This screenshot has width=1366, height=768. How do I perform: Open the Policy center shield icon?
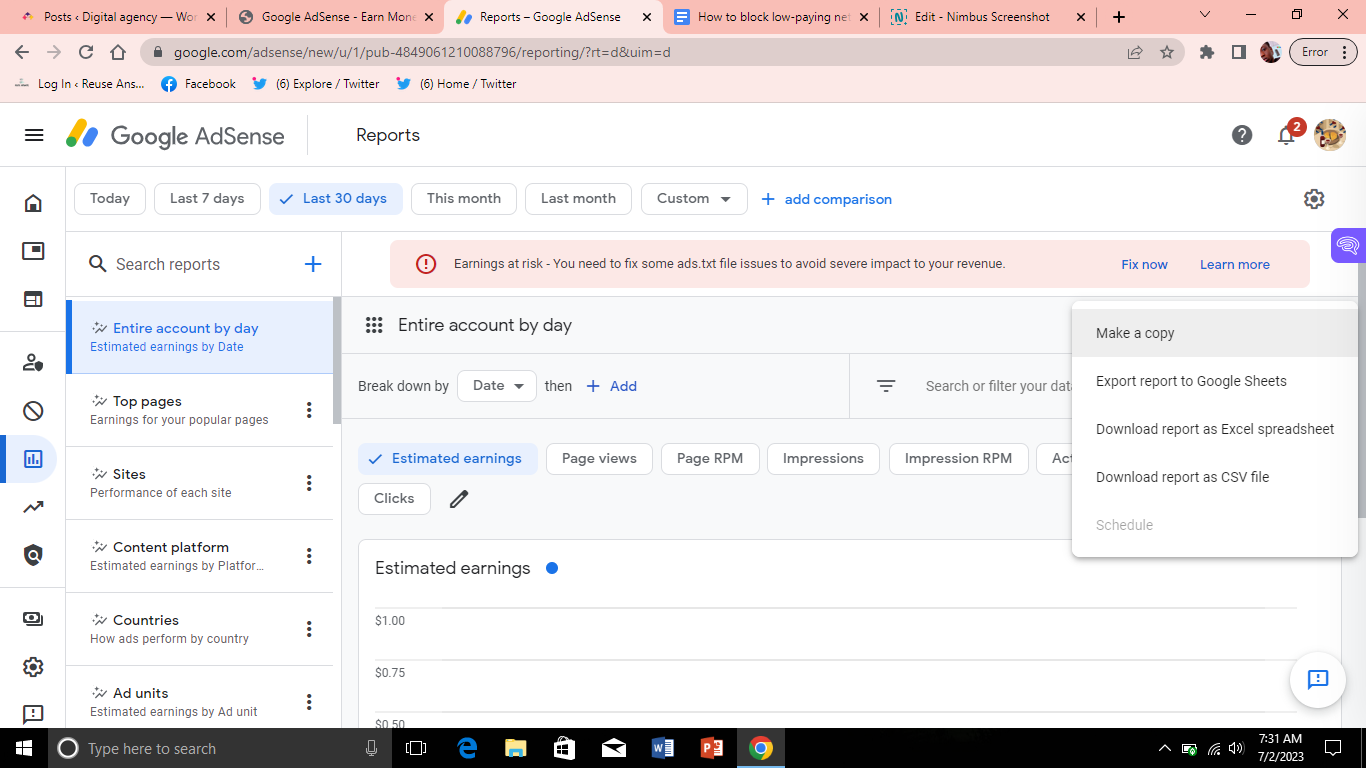pos(33,555)
